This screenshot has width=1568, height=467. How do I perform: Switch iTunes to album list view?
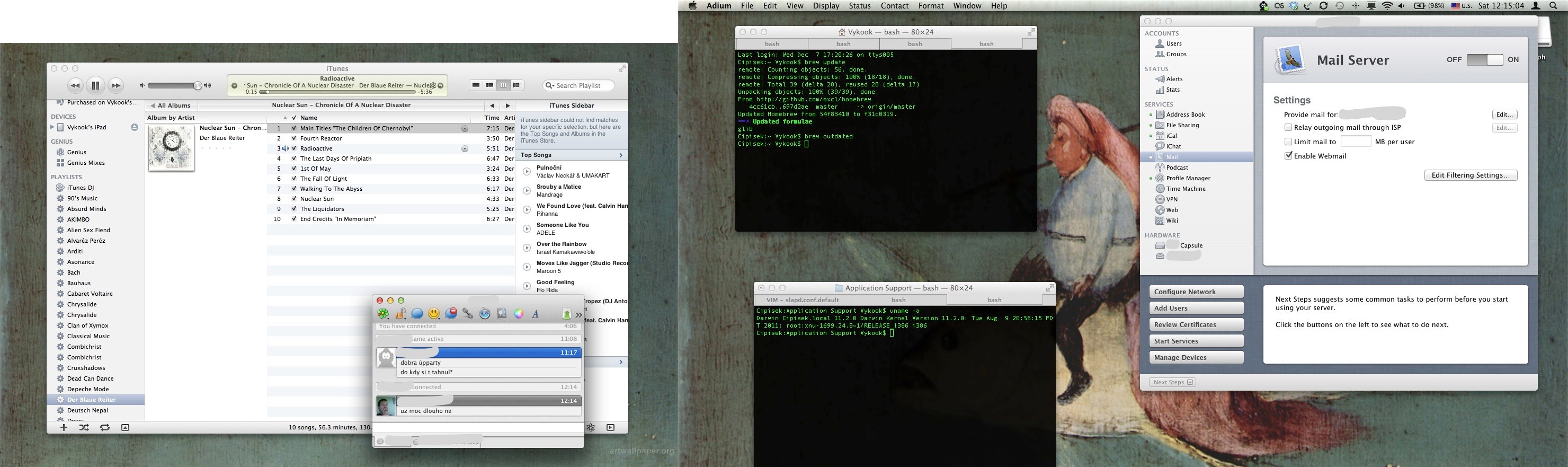click(x=489, y=85)
